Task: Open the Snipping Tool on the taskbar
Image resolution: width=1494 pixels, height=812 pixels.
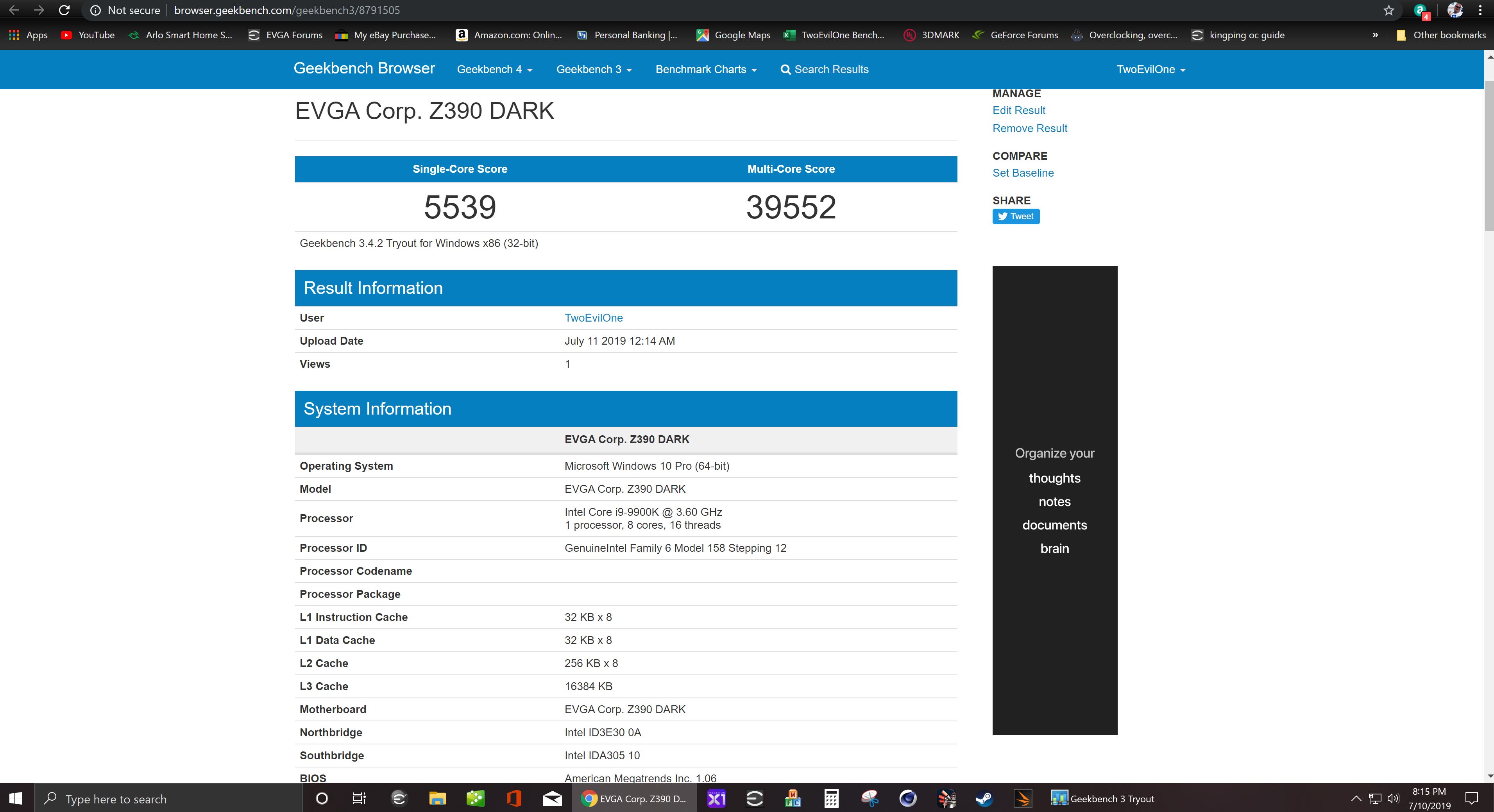Action: tap(870, 799)
